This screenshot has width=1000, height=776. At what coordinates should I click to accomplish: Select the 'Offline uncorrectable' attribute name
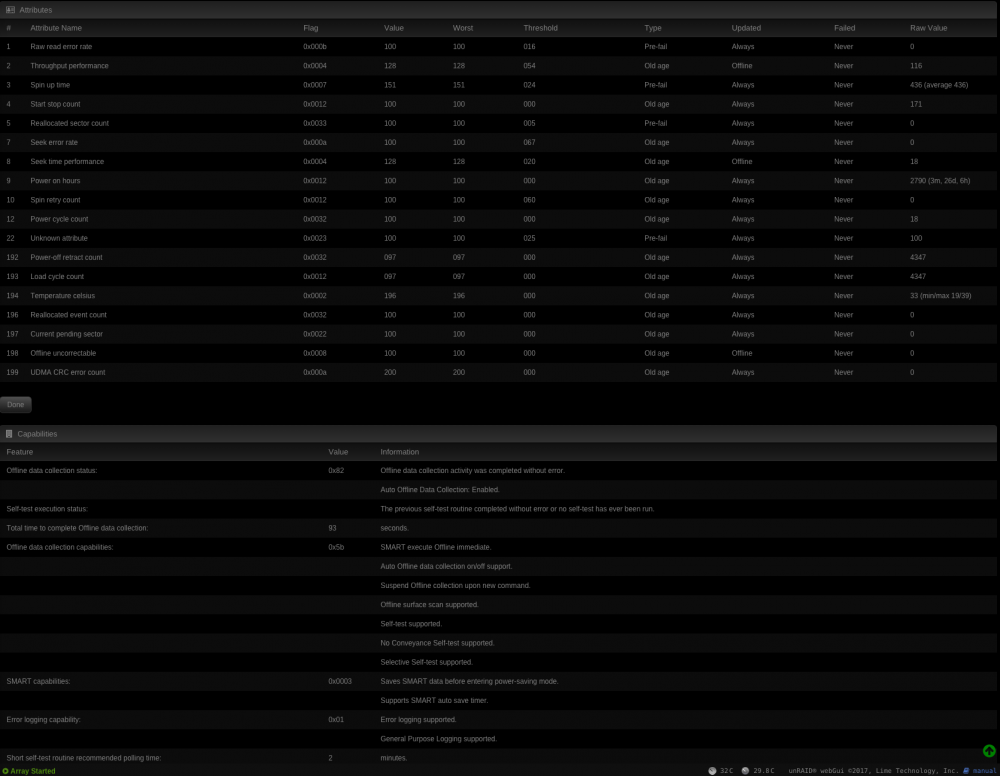[63, 353]
